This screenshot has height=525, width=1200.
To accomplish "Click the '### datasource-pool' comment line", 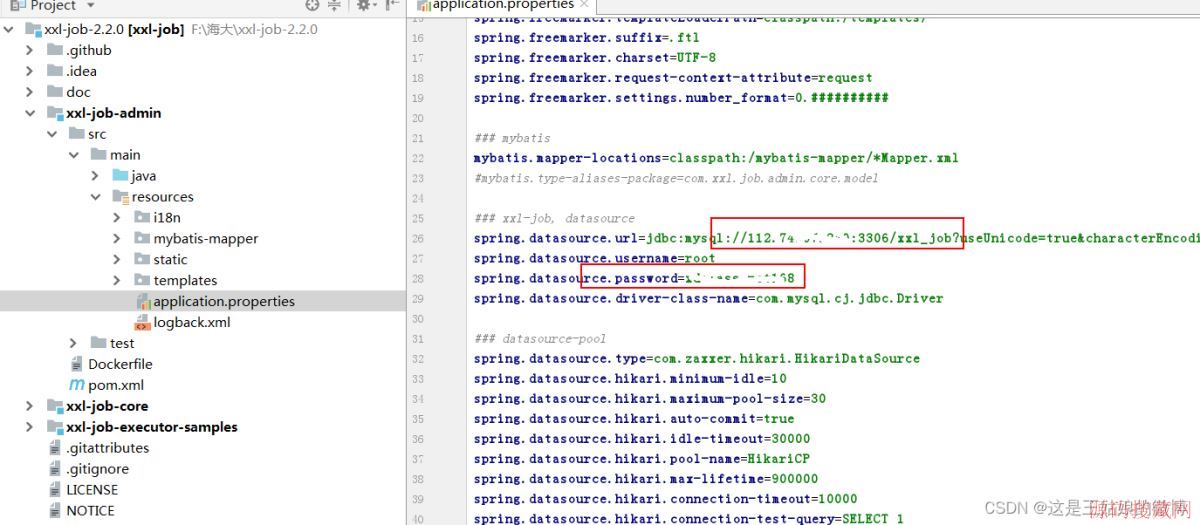I will pyautogui.click(x=540, y=338).
